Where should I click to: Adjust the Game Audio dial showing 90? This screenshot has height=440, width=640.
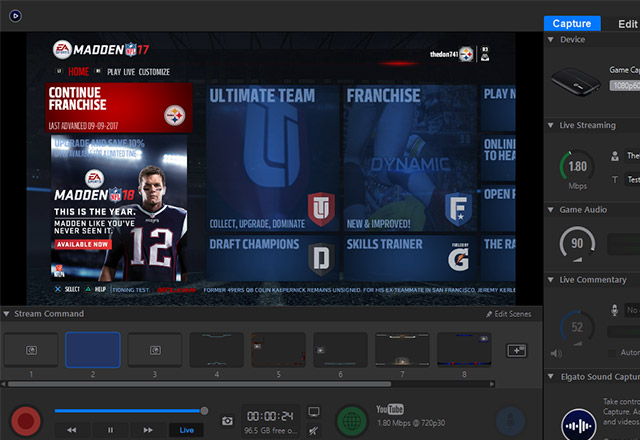tap(577, 244)
